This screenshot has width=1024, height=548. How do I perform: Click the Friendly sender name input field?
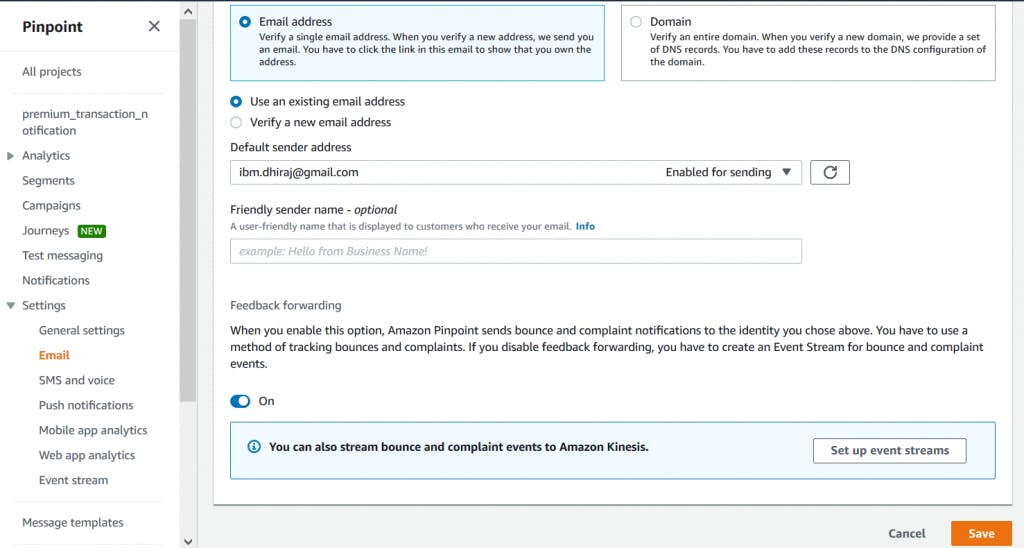click(x=516, y=251)
